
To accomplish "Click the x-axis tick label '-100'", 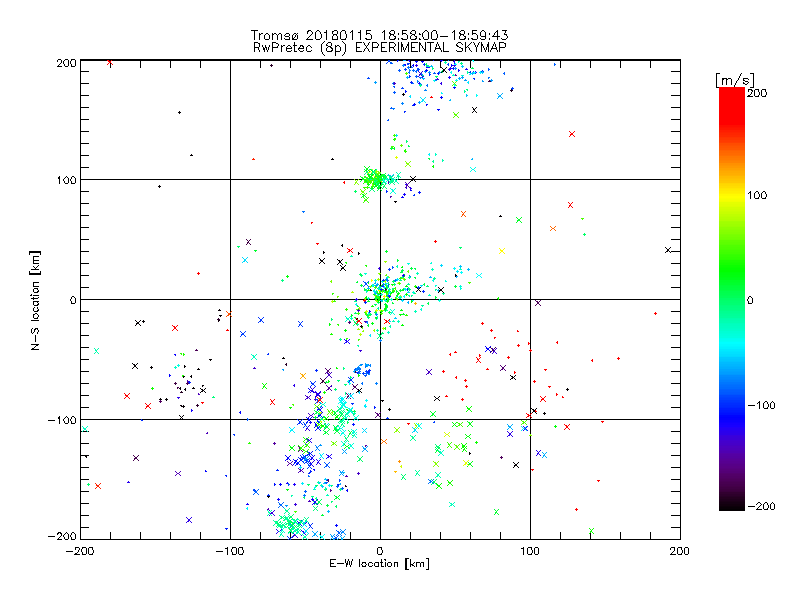I will point(230,551).
